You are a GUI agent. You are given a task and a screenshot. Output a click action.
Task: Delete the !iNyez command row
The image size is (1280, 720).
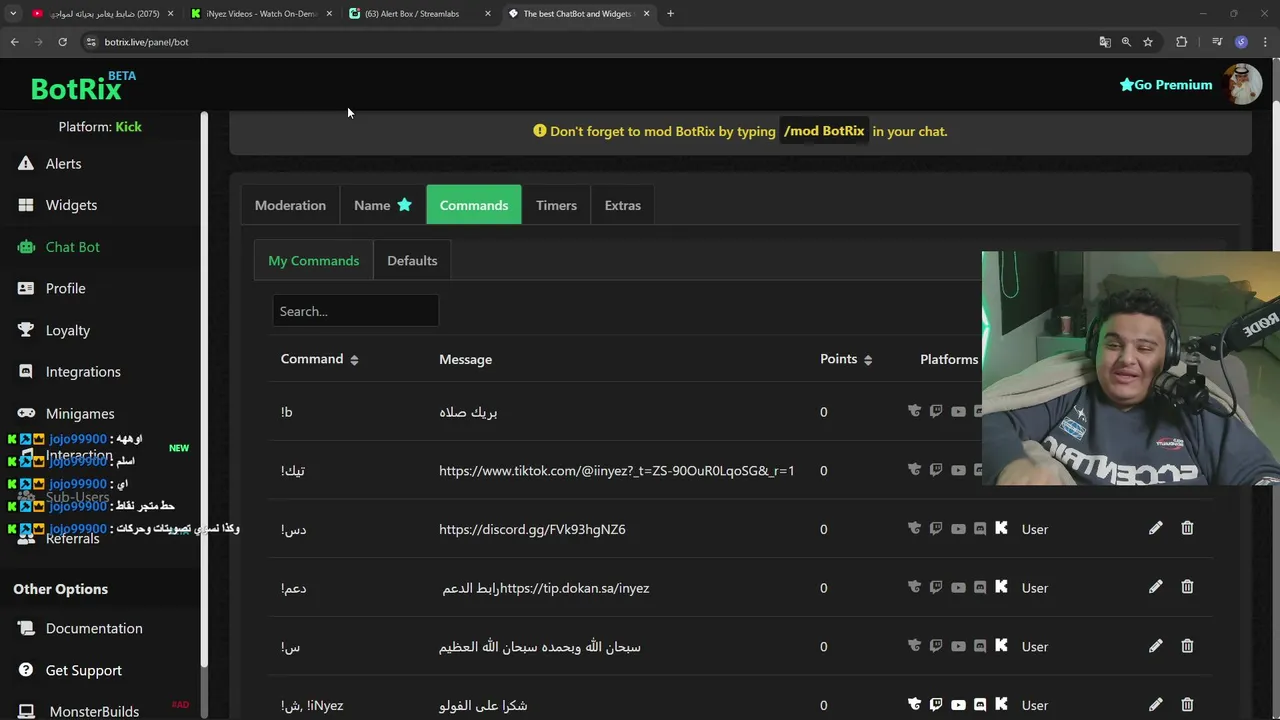tap(1187, 705)
